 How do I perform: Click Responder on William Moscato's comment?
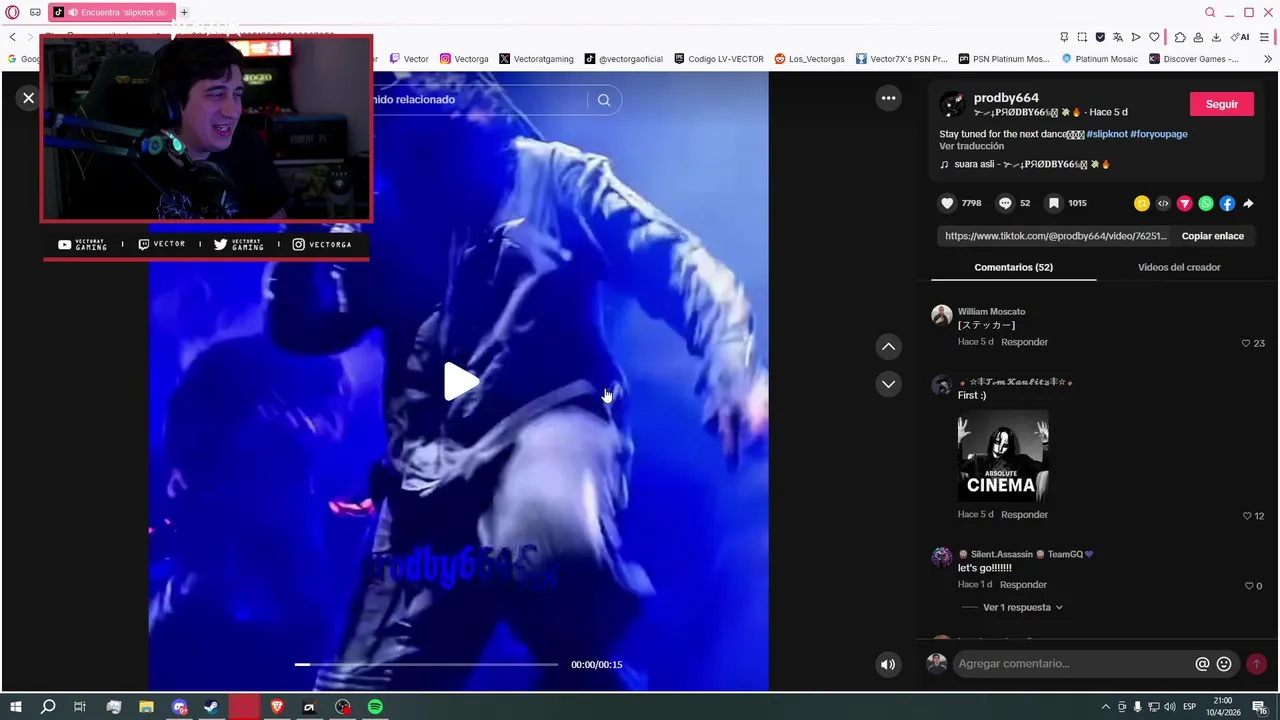pos(1024,342)
